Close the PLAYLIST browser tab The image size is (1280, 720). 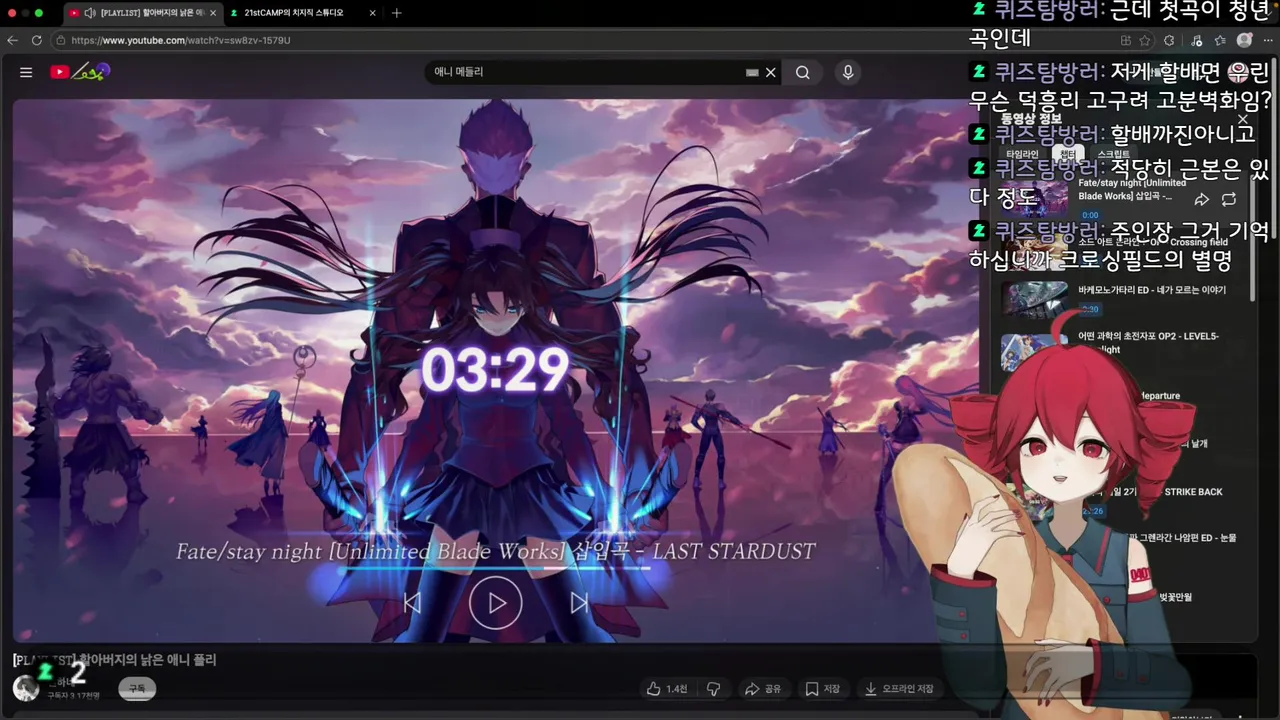coord(213,13)
